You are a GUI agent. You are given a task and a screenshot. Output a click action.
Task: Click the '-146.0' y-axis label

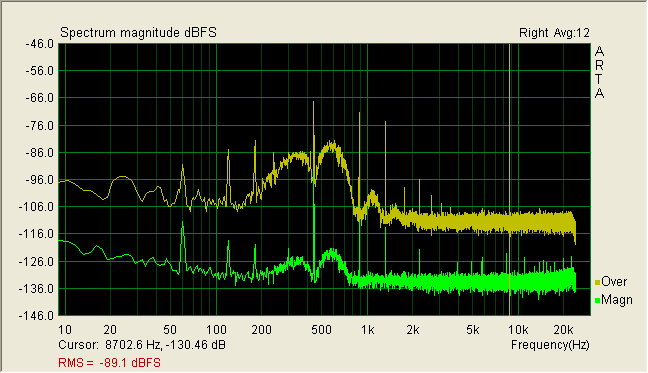point(37,316)
